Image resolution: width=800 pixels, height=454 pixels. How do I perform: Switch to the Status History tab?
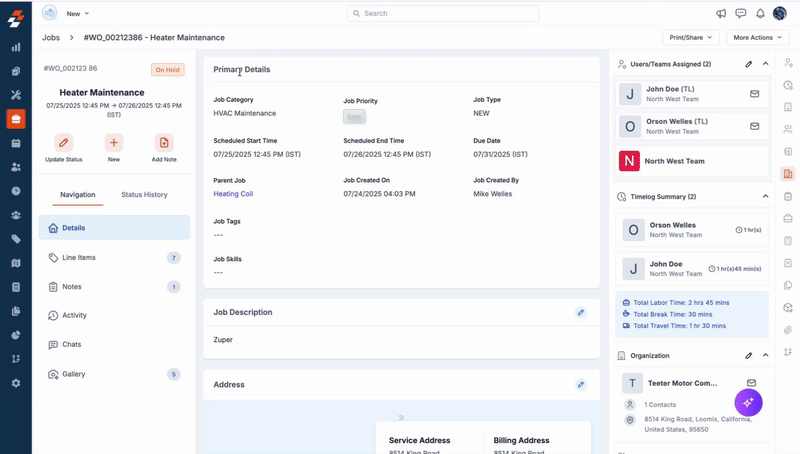pos(144,194)
